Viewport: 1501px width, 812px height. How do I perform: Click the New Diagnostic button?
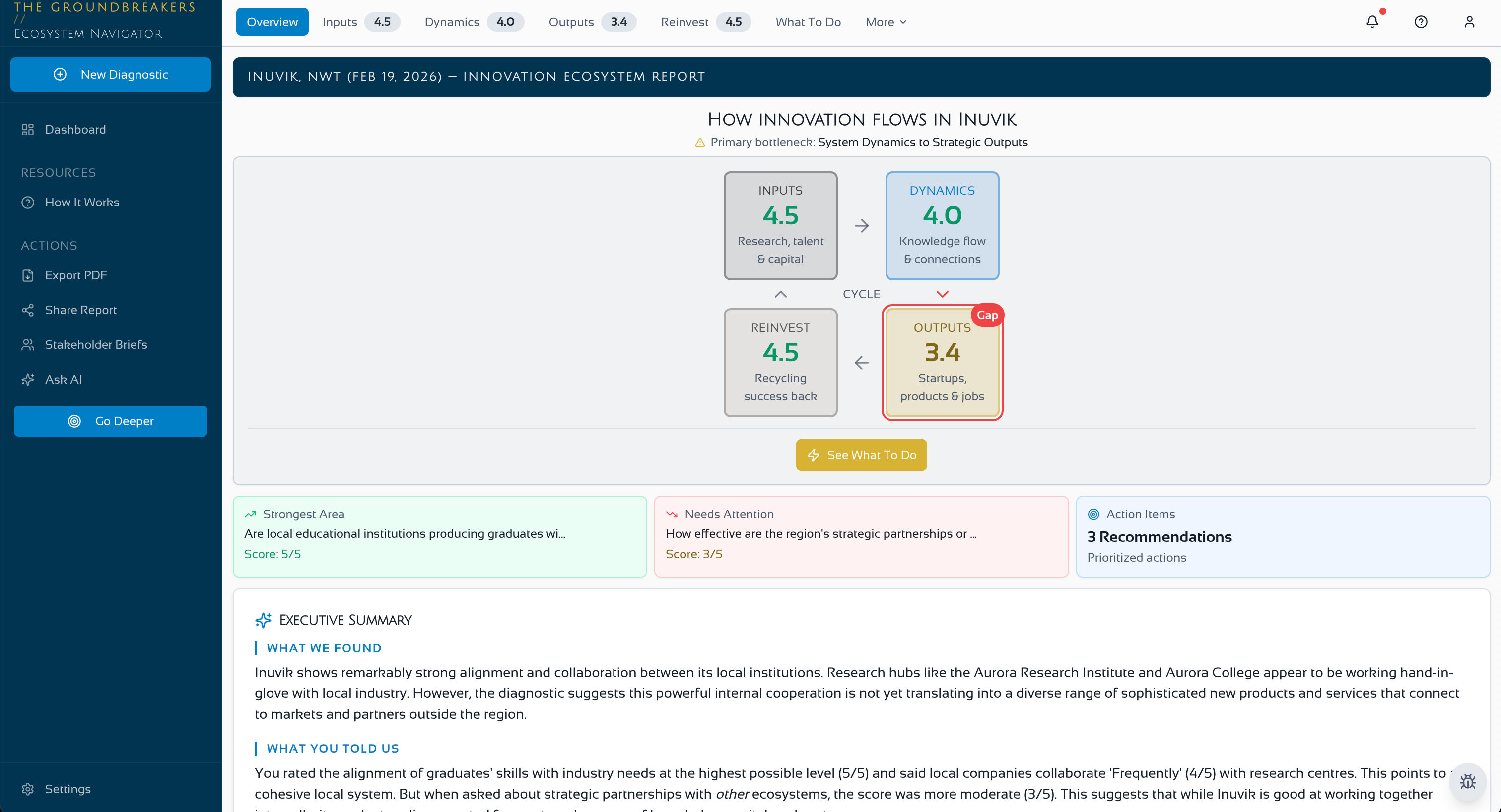[x=110, y=74]
